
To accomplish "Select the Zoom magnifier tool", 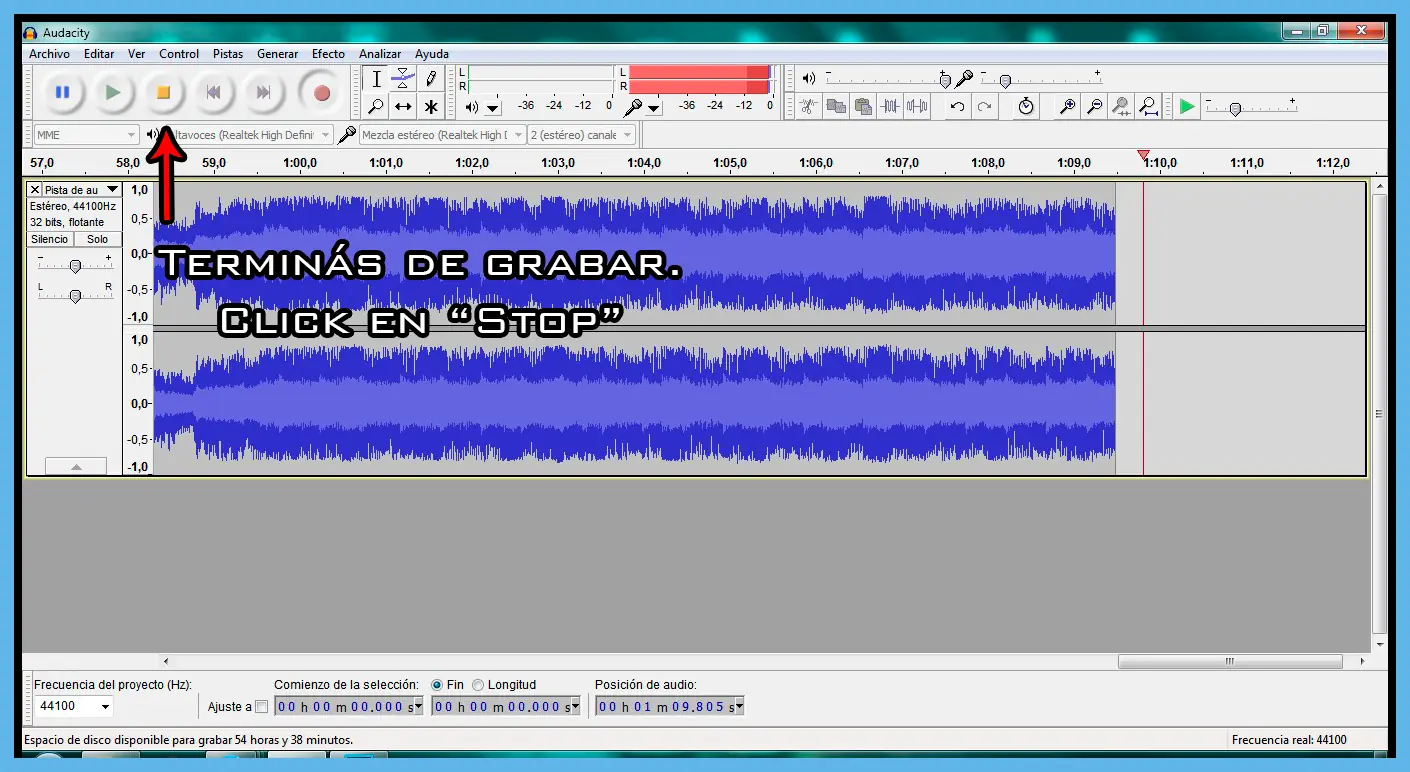I will click(x=376, y=106).
